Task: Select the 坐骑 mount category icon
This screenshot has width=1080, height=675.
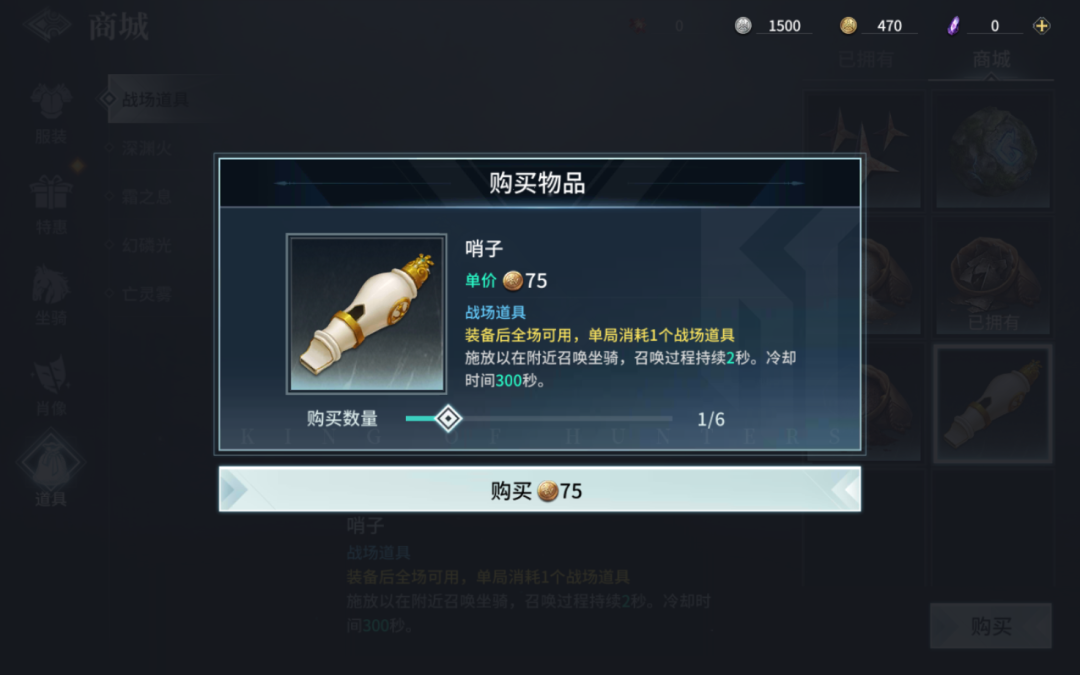Action: tap(51, 284)
